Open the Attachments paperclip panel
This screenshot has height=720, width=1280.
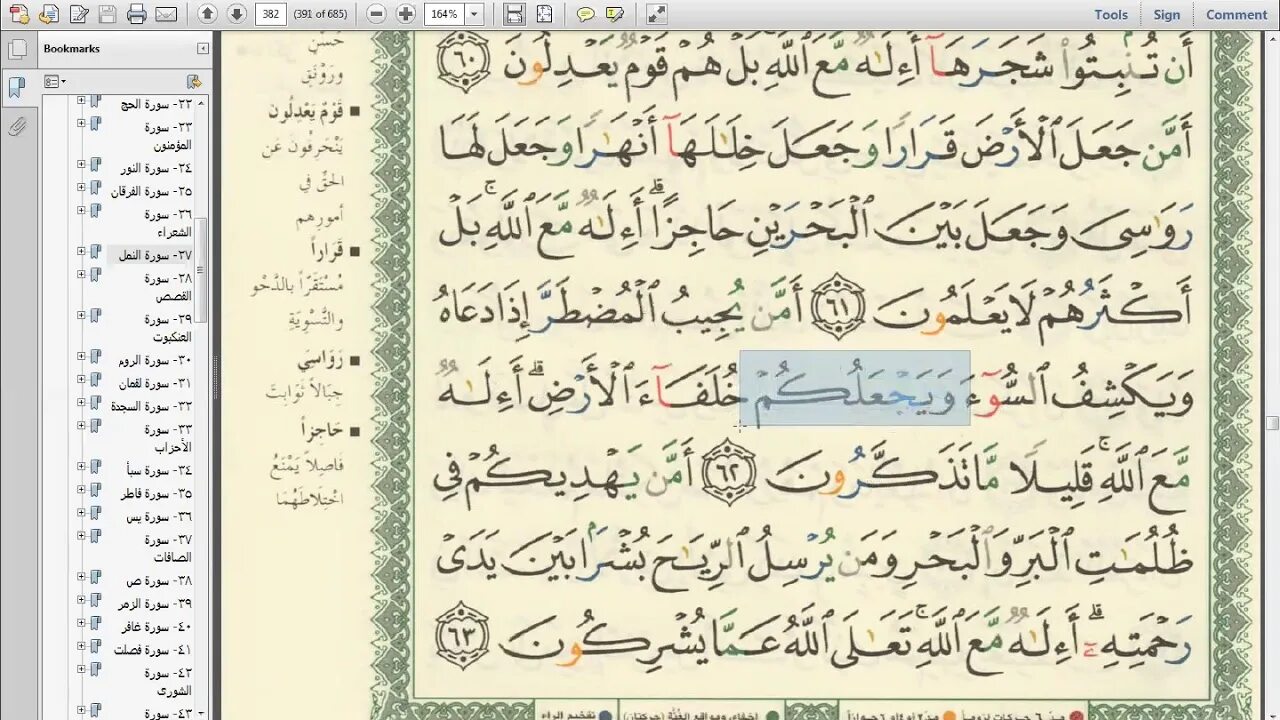(16, 127)
